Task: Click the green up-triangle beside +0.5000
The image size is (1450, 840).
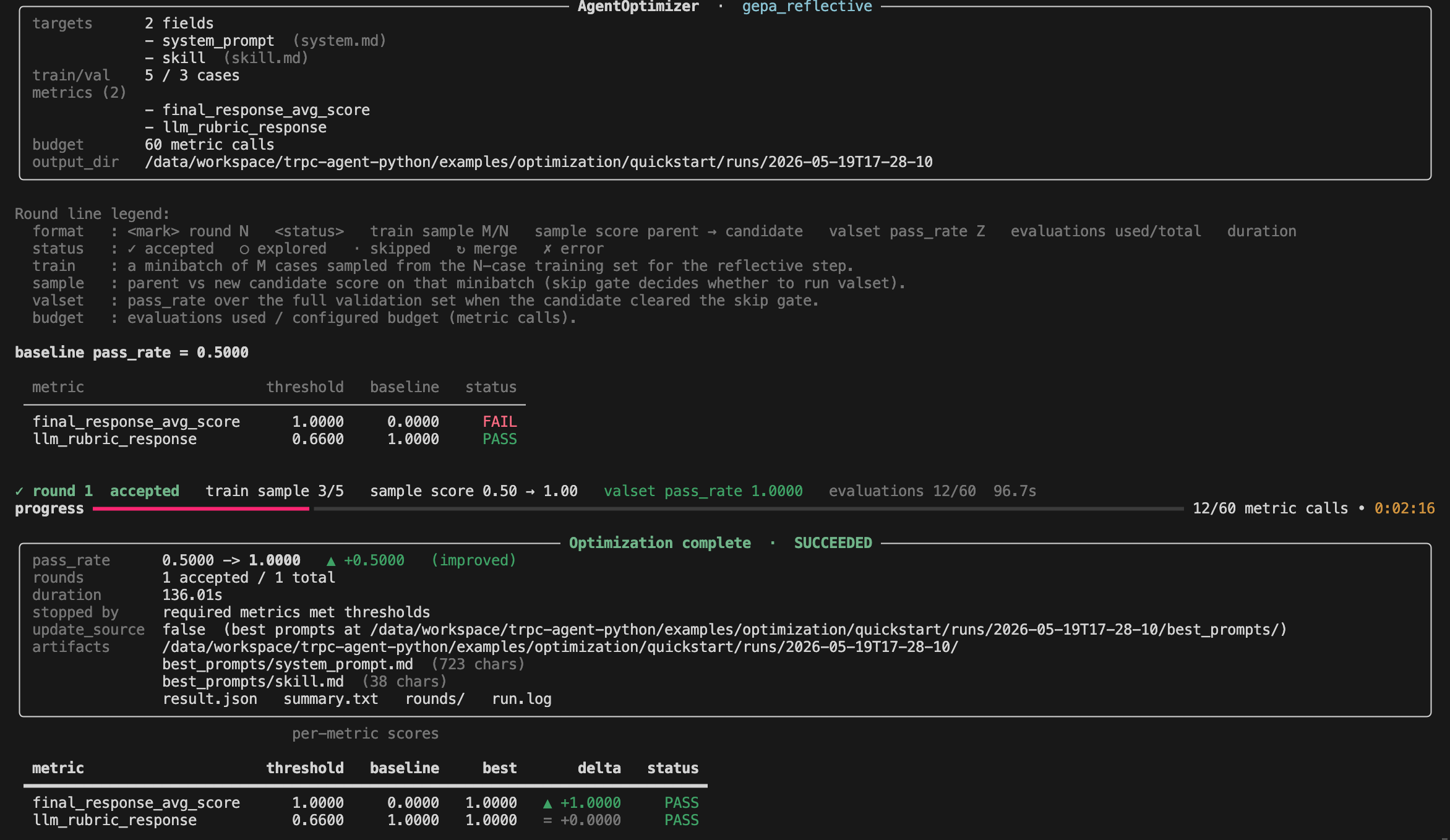Action: [x=331, y=561]
